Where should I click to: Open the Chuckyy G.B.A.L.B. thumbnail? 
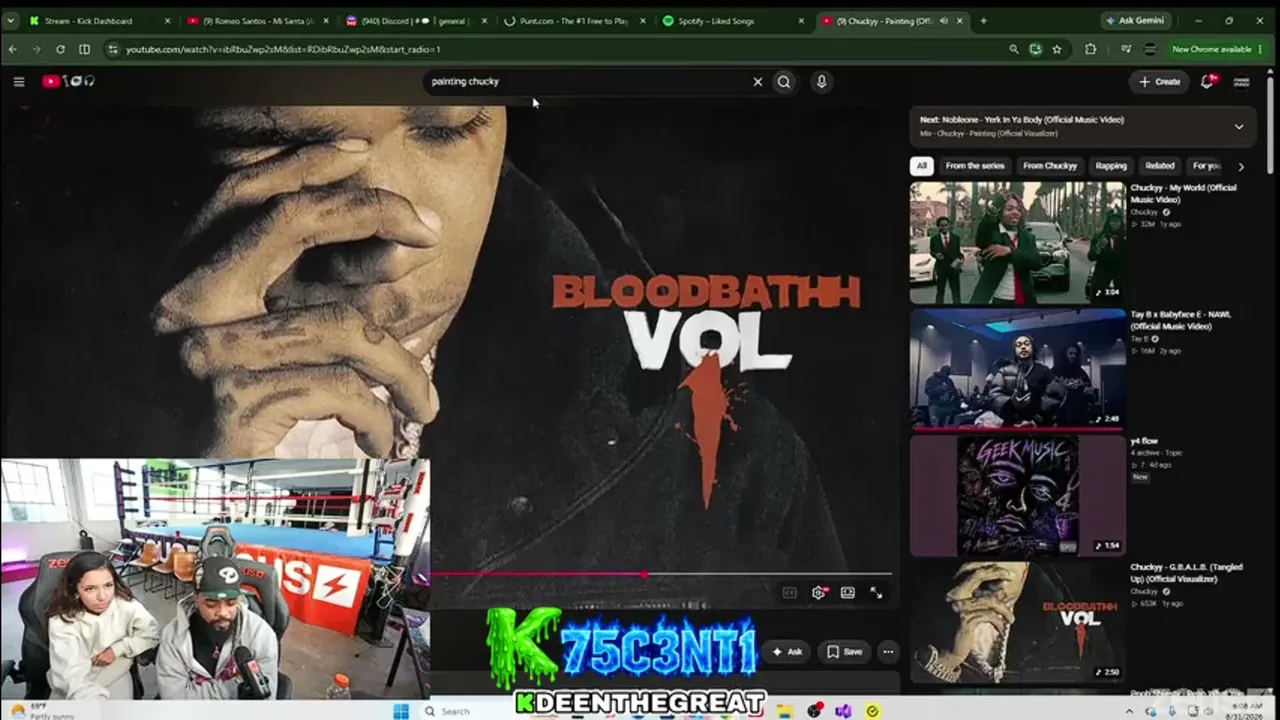click(1017, 622)
